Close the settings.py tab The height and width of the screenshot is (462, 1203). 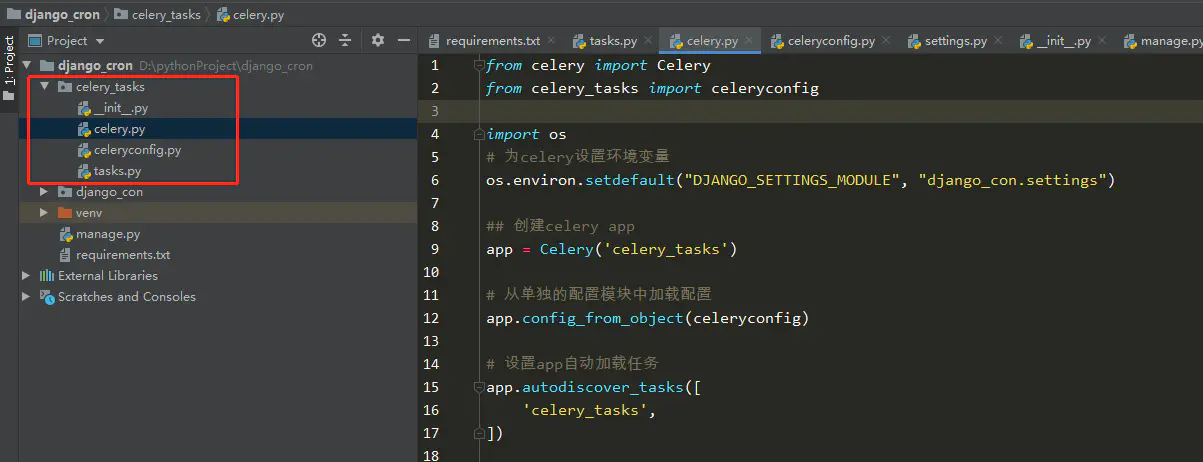[x=999, y=41]
